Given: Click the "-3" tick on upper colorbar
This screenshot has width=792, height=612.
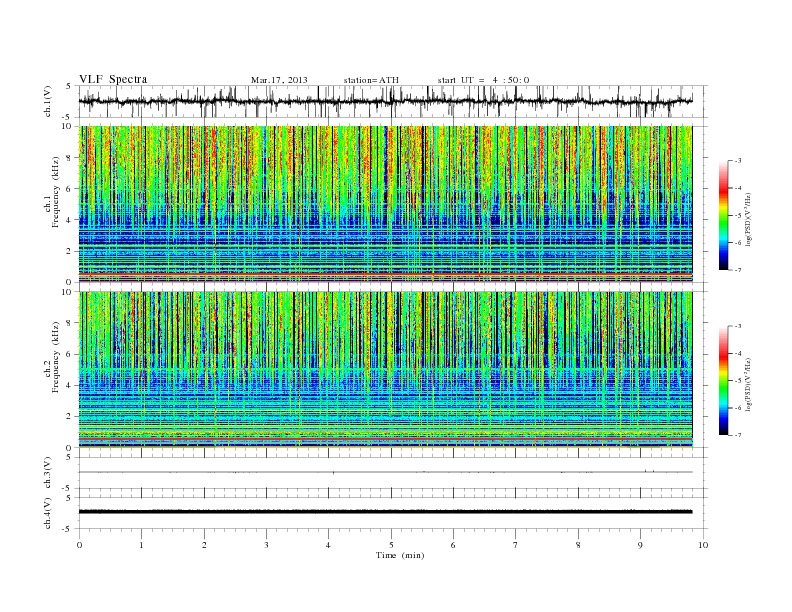Looking at the screenshot, I should point(738,161).
